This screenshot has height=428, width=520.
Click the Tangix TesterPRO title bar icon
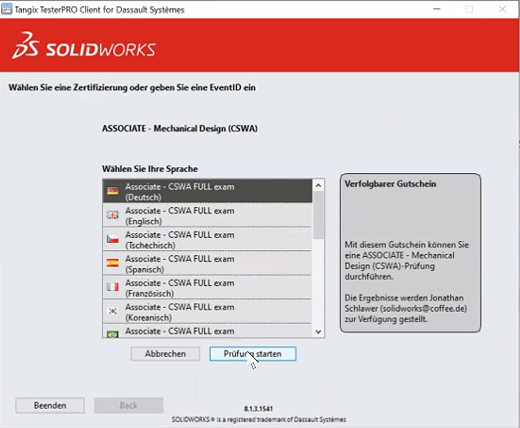click(x=6, y=9)
